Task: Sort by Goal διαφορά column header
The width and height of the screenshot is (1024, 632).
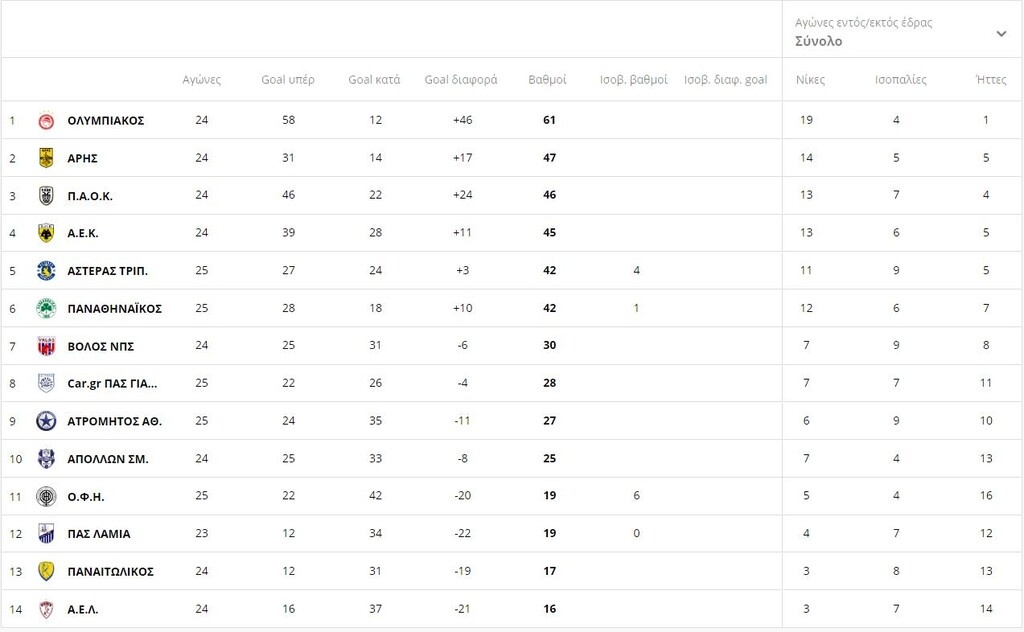Action: click(461, 80)
